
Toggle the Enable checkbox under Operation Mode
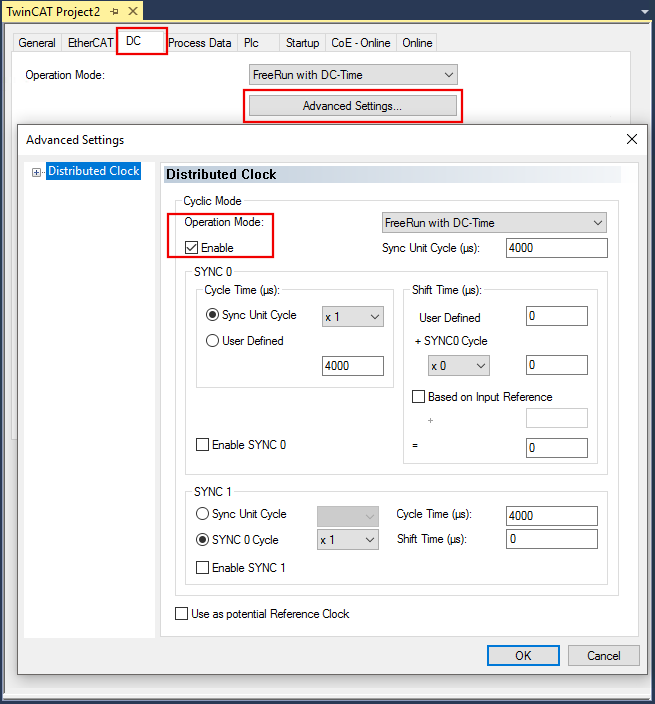[191, 247]
